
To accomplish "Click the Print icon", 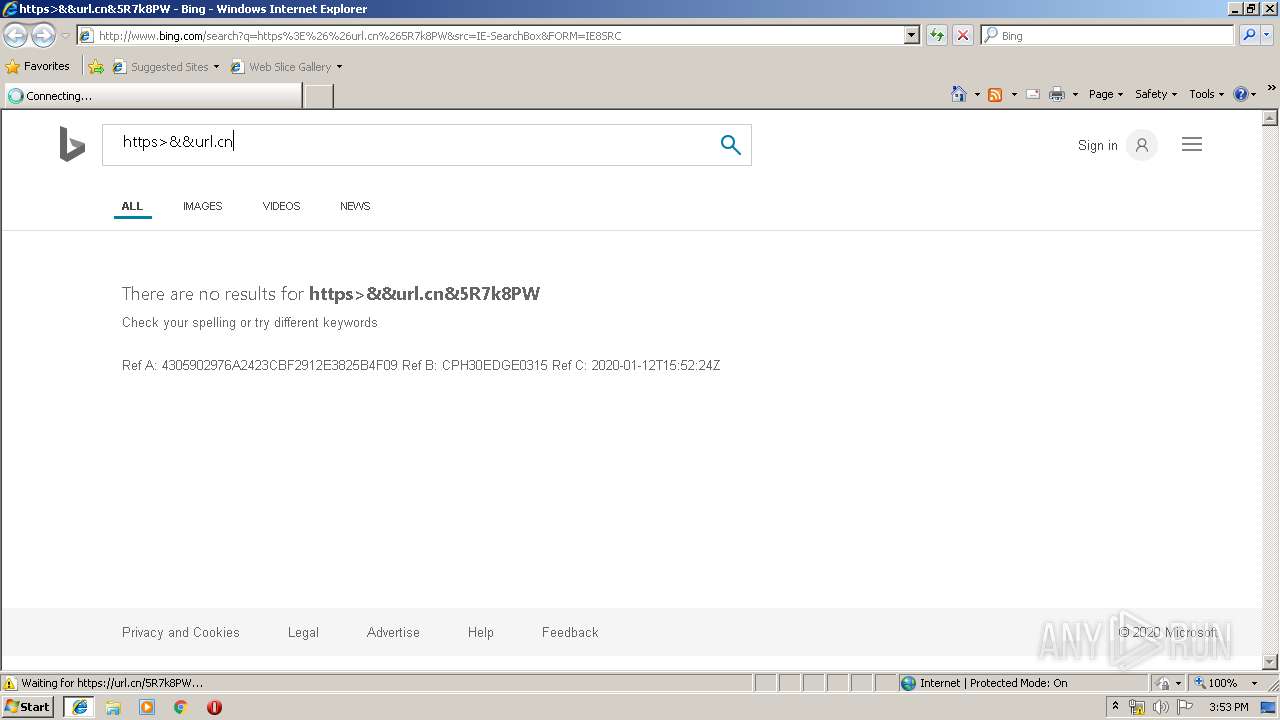I will pyautogui.click(x=1057, y=94).
